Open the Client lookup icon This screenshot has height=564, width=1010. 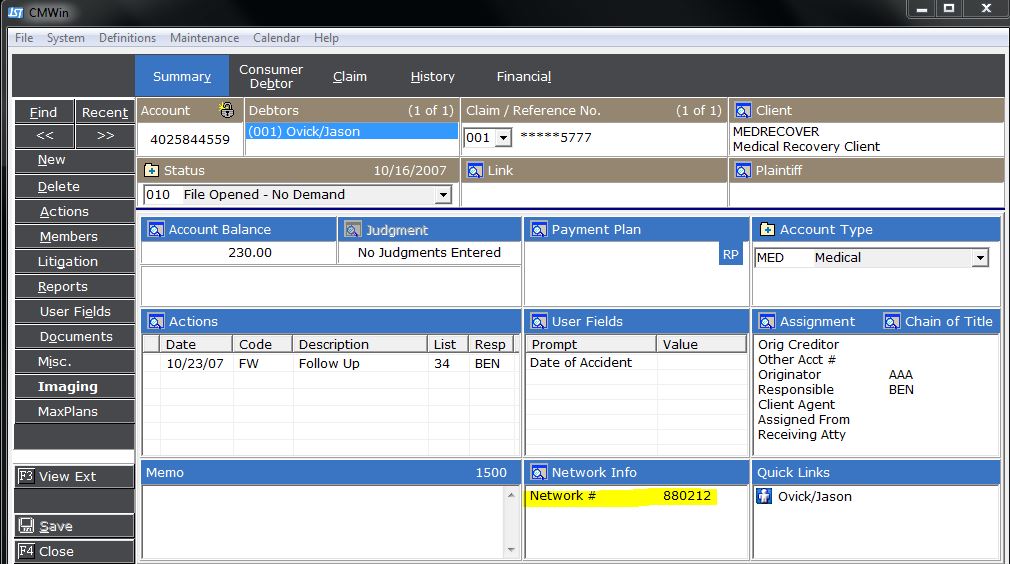(743, 111)
